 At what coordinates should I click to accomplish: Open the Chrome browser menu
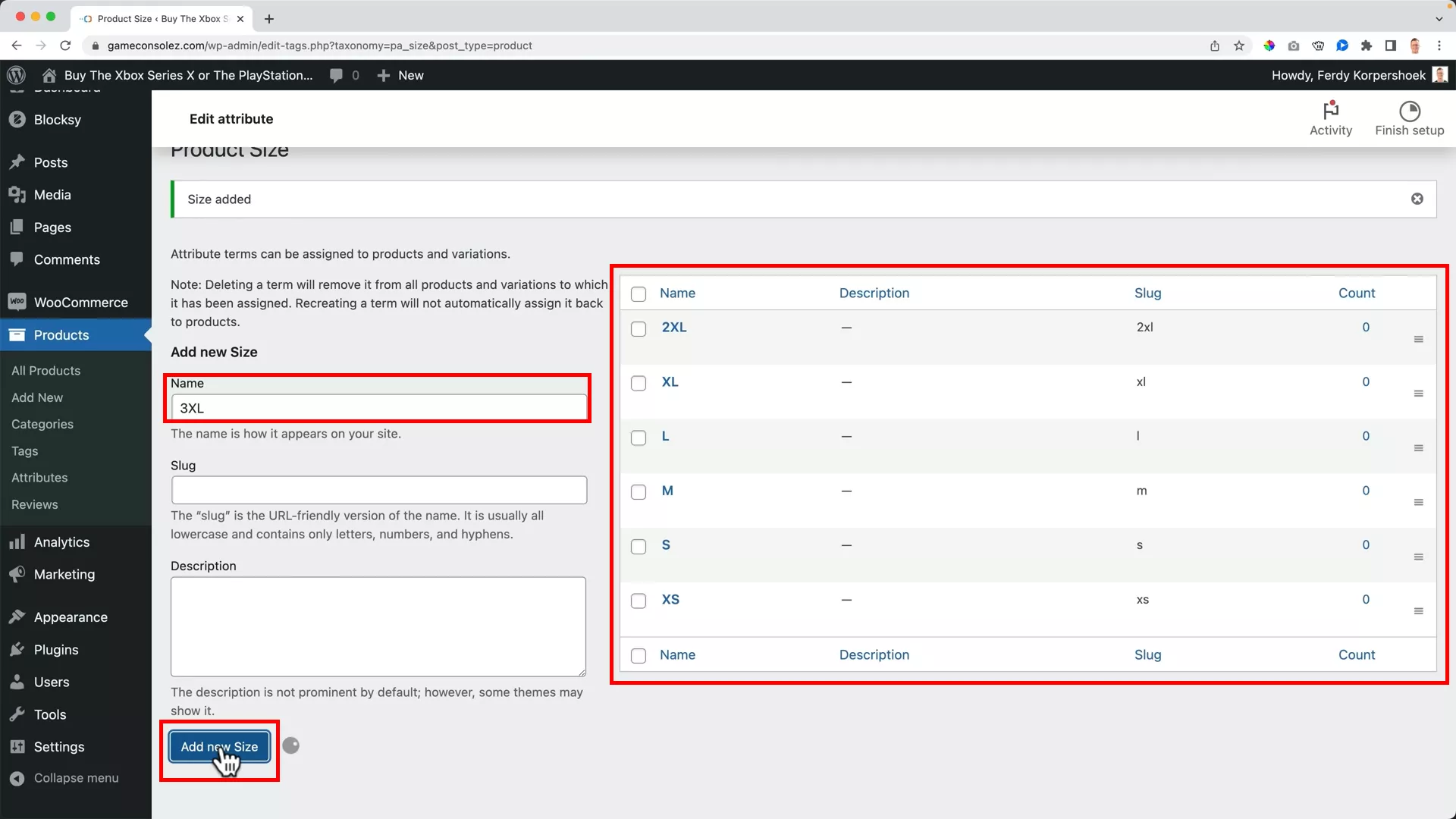[x=1440, y=45]
